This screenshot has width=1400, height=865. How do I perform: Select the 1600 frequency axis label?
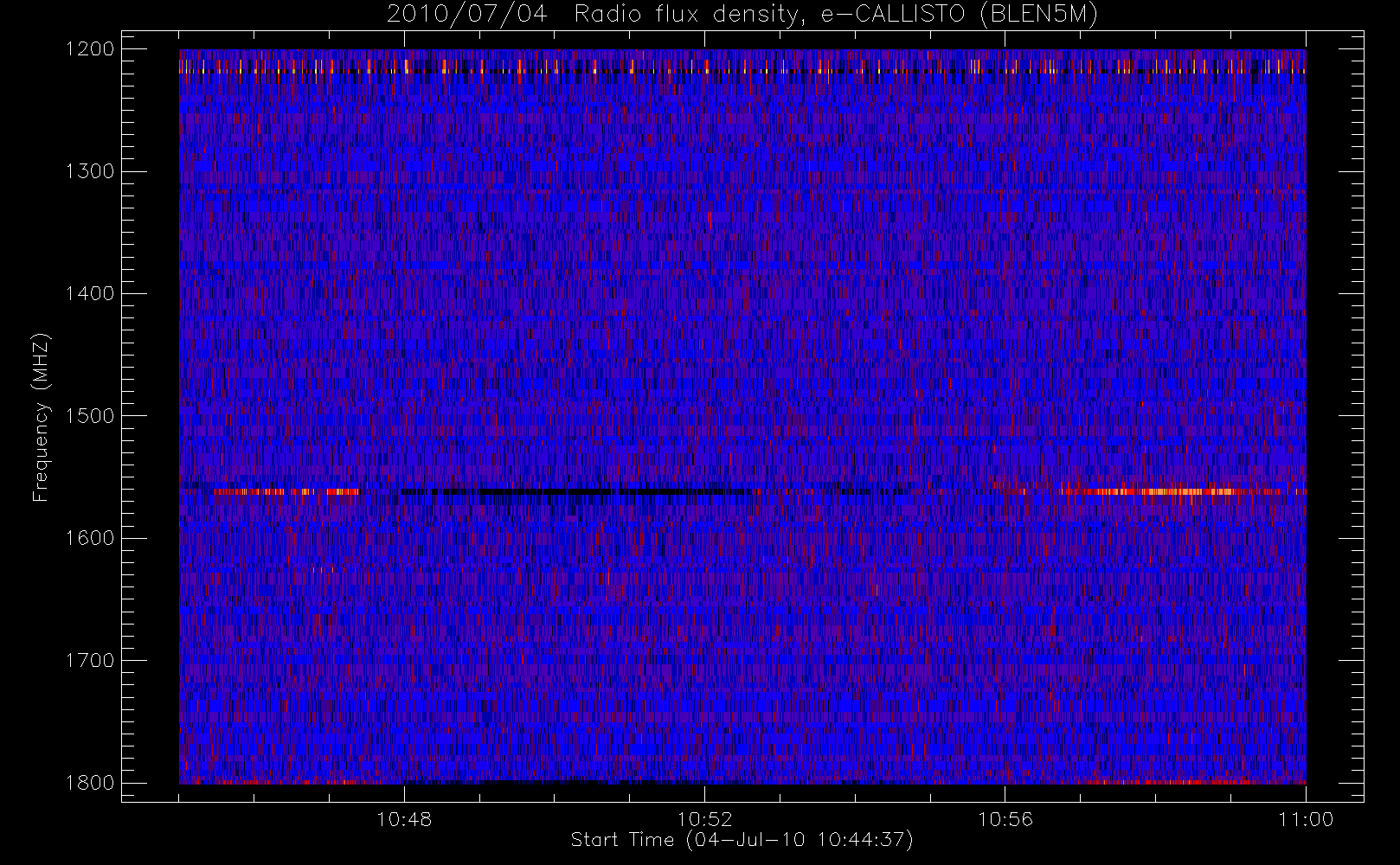(x=89, y=538)
